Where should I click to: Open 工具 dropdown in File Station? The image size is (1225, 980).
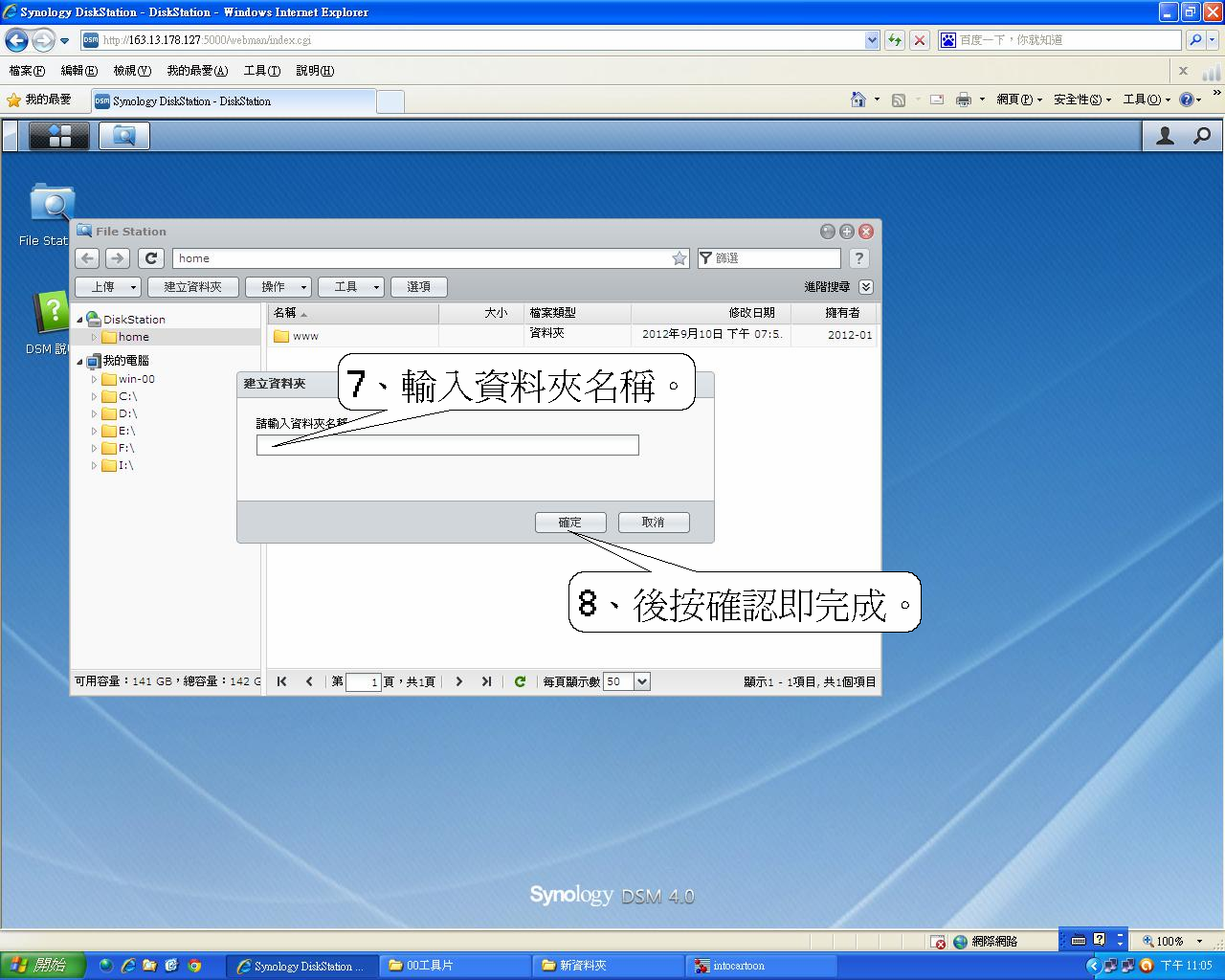tap(351, 287)
